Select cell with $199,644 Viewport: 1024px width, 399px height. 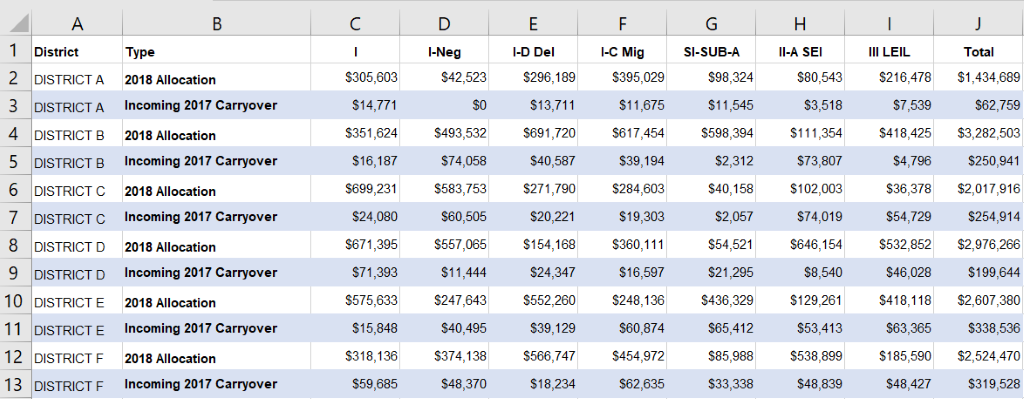tap(978, 272)
